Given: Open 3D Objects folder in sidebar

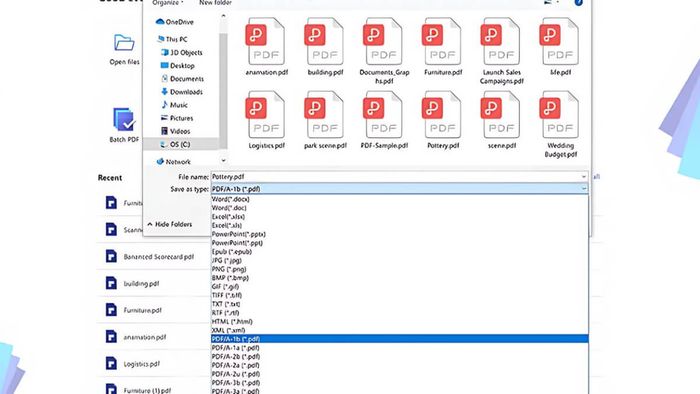Looking at the screenshot, I should coord(182,53).
